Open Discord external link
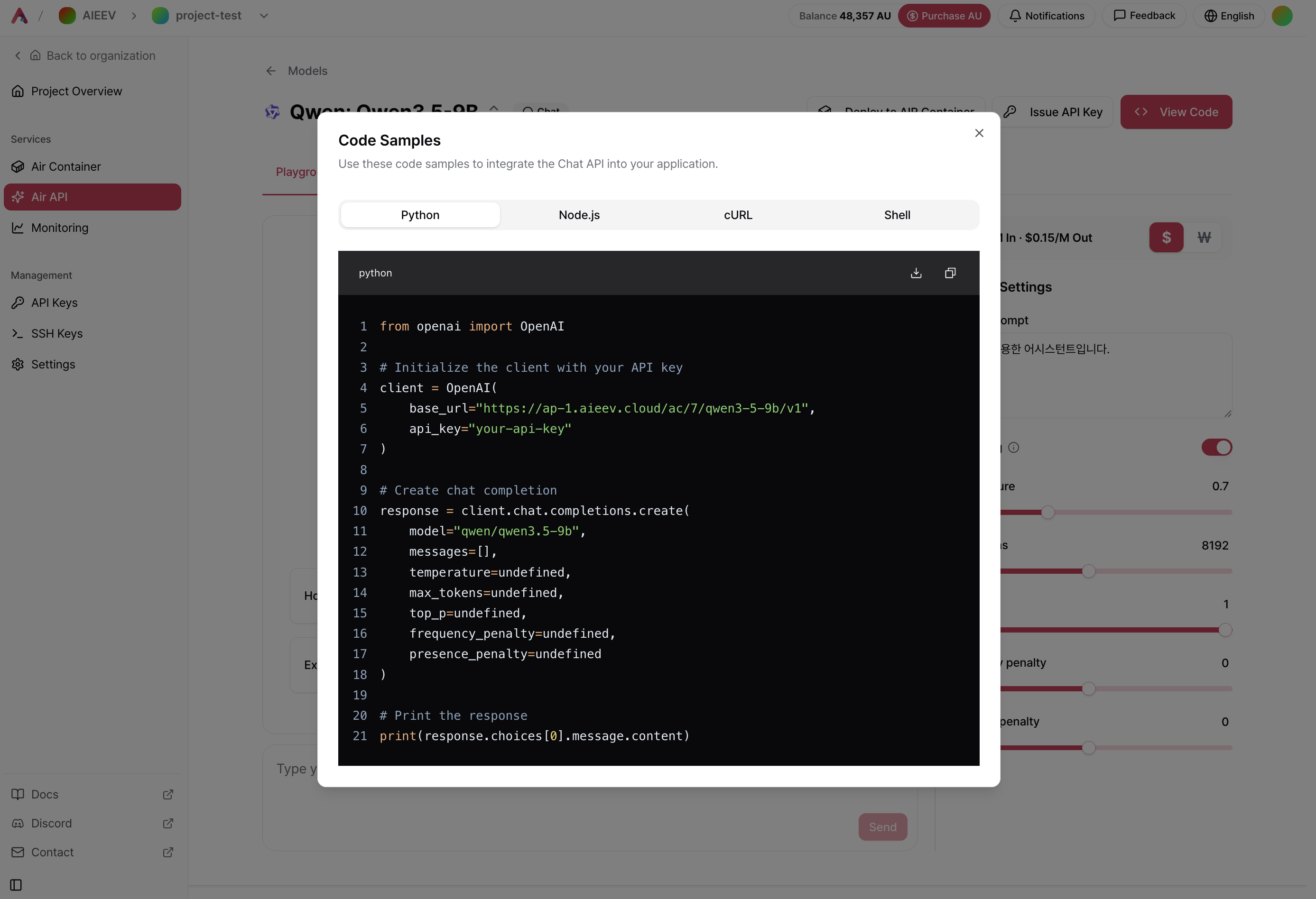 [x=93, y=823]
